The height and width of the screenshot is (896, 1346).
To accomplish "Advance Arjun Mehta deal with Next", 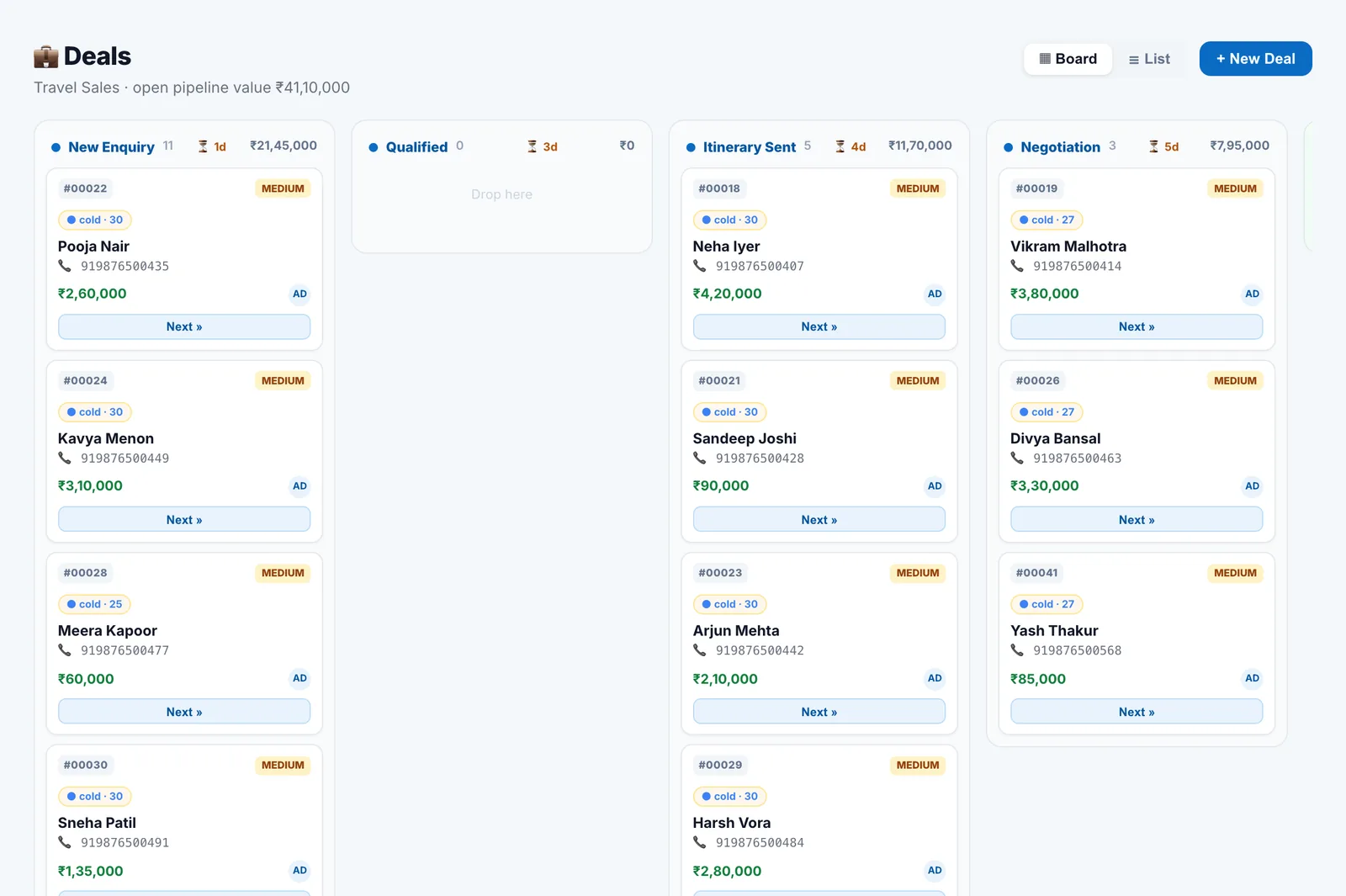I will (x=819, y=712).
